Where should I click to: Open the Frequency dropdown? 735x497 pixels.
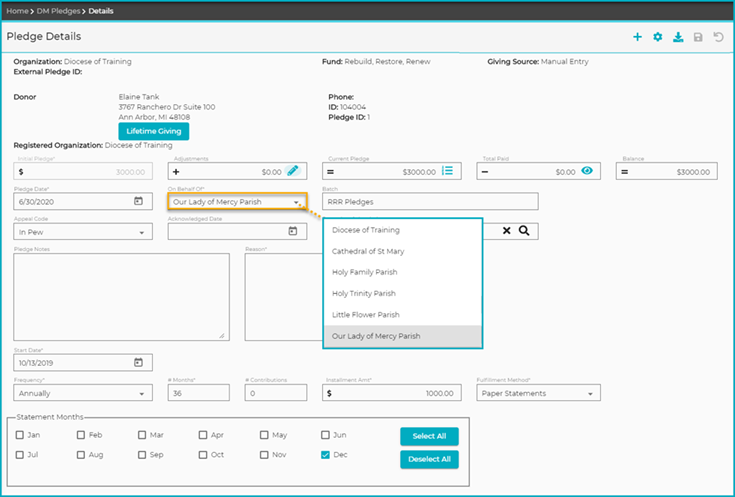[83, 393]
